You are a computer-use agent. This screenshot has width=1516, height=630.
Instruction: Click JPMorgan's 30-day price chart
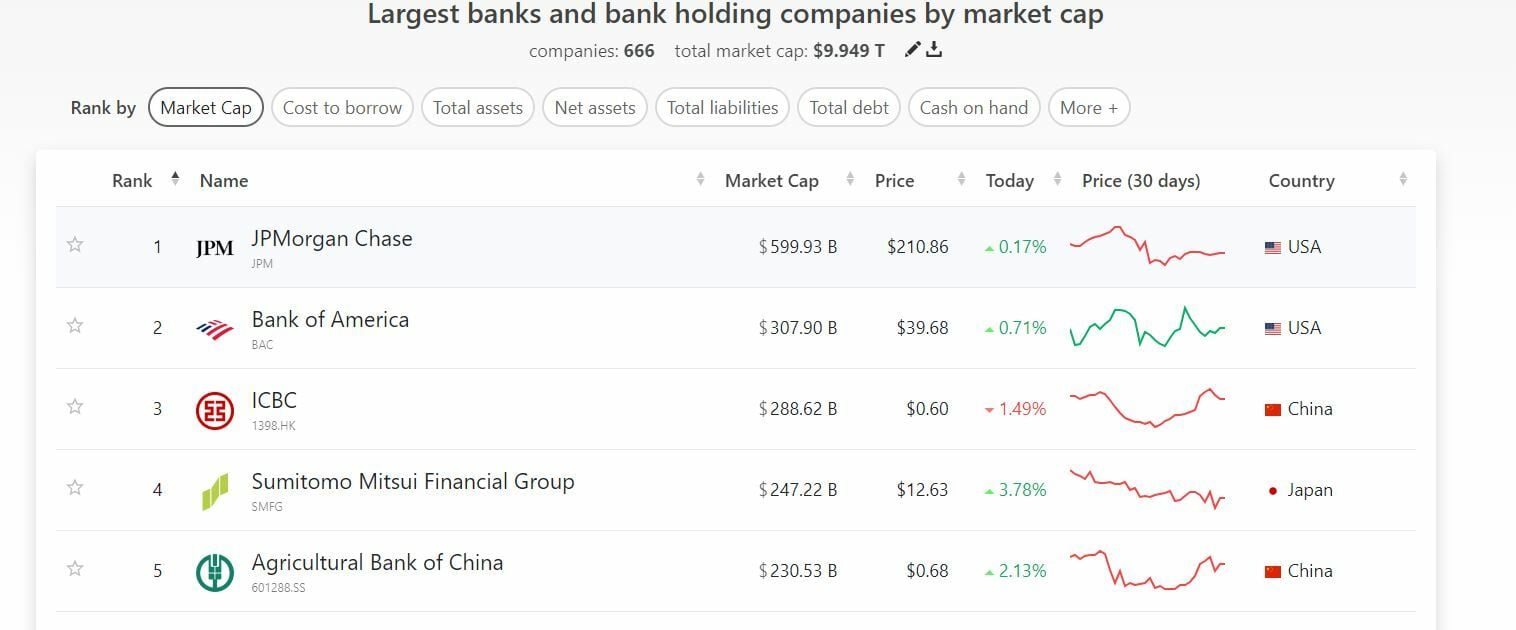coord(1147,246)
